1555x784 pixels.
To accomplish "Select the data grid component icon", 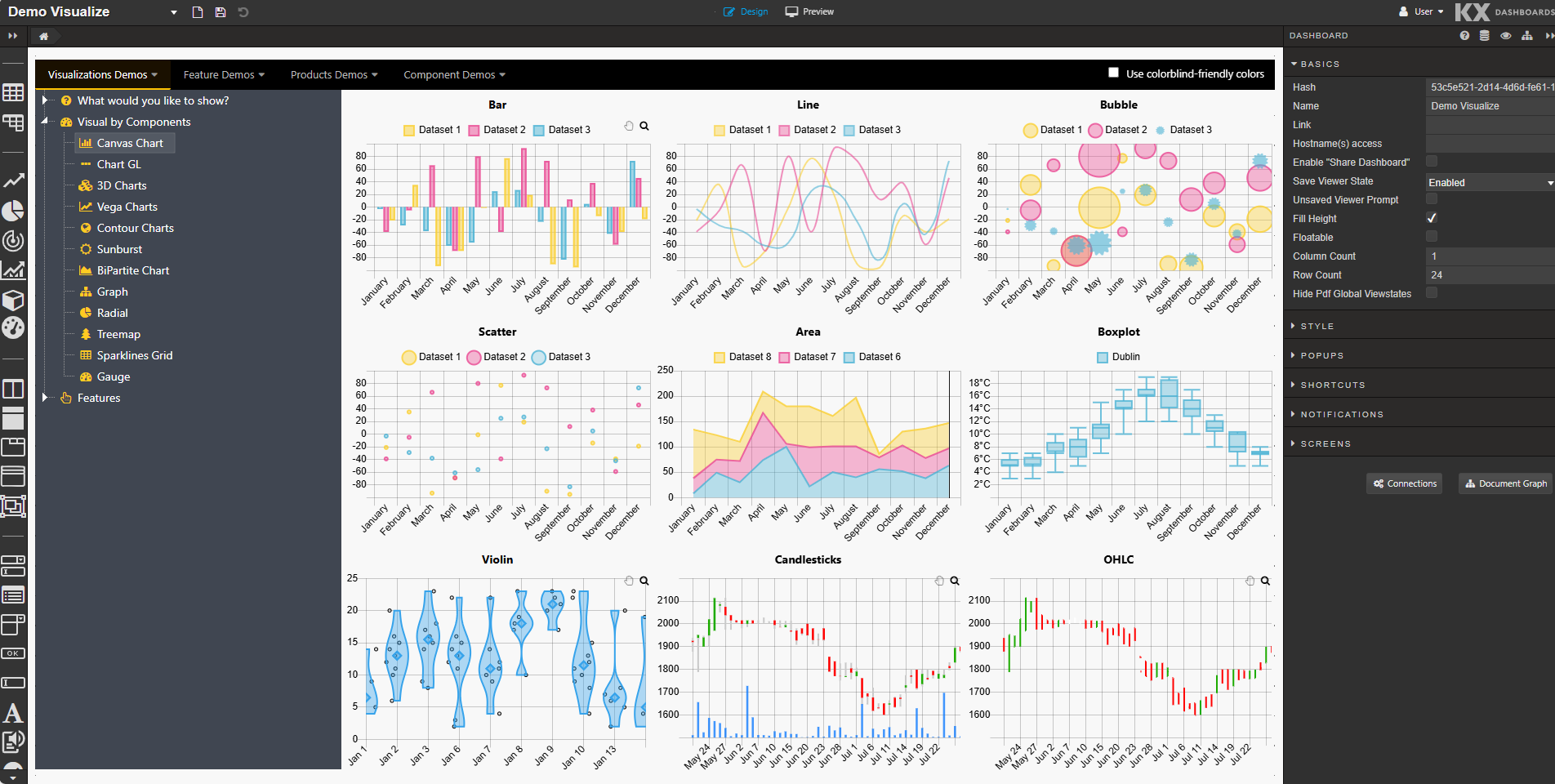I will pyautogui.click(x=13, y=92).
